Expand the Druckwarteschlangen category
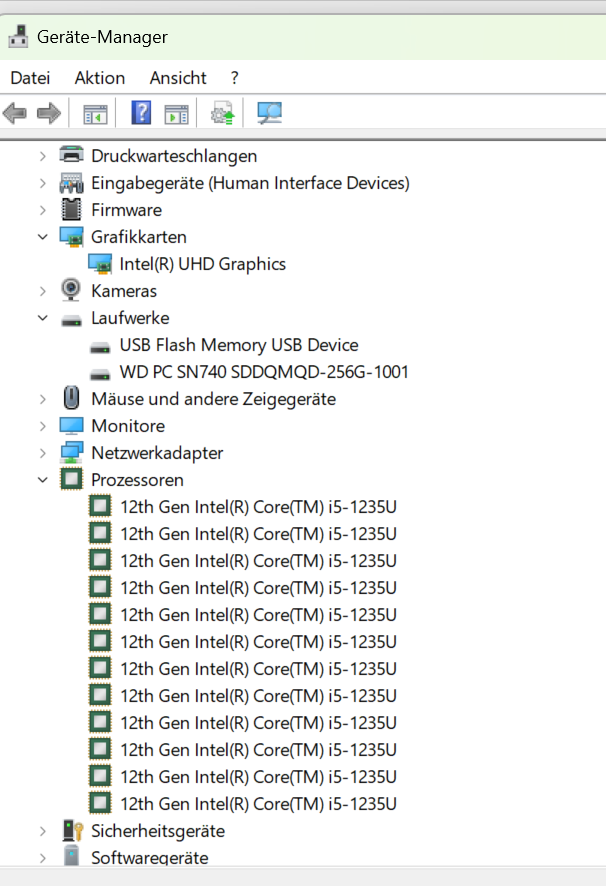Image resolution: width=606 pixels, height=886 pixels. pos(43,156)
